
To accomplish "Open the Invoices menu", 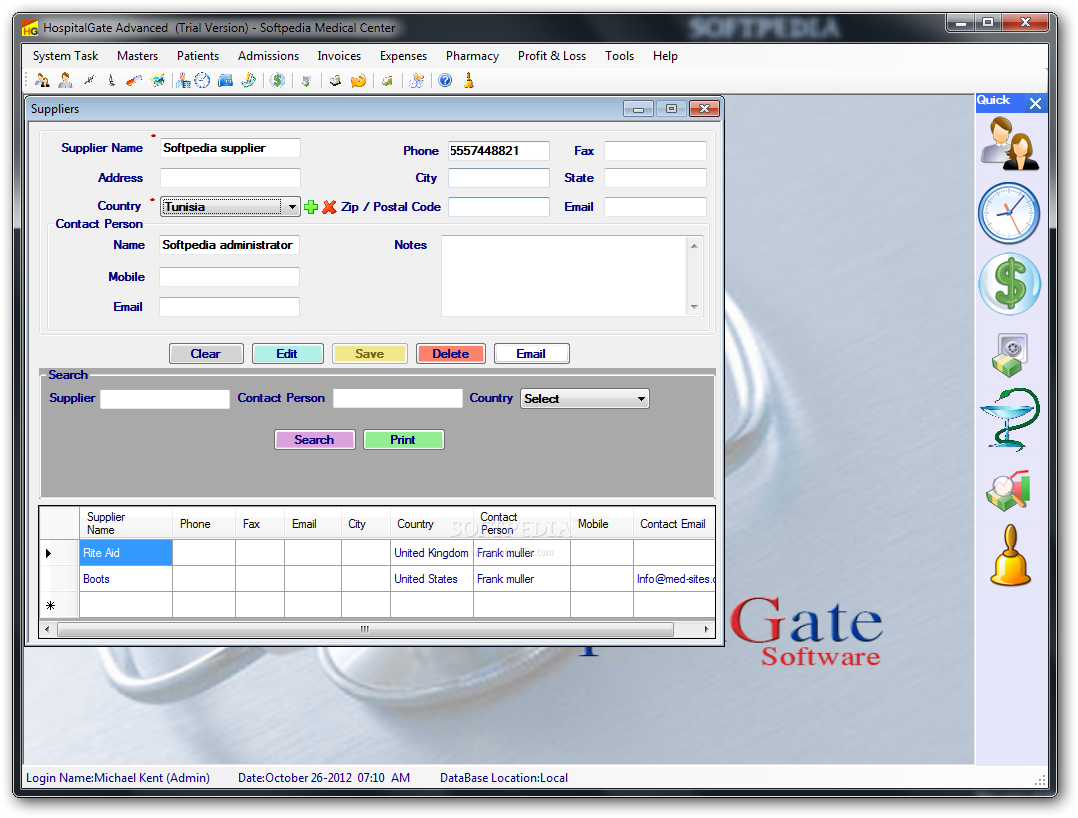I will (x=339, y=56).
